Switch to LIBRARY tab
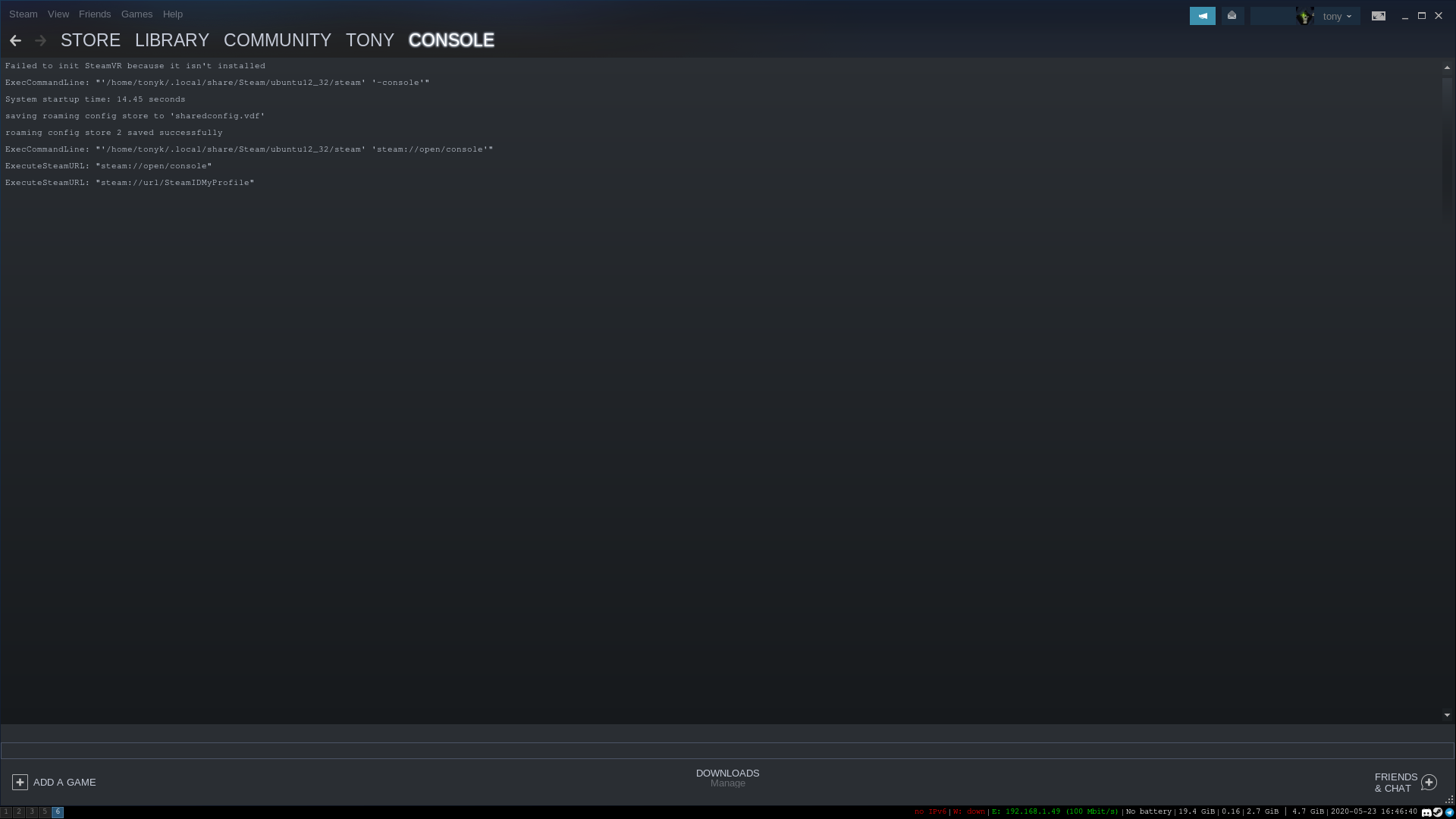Screen dimensions: 1456x819 pos(172,39)
